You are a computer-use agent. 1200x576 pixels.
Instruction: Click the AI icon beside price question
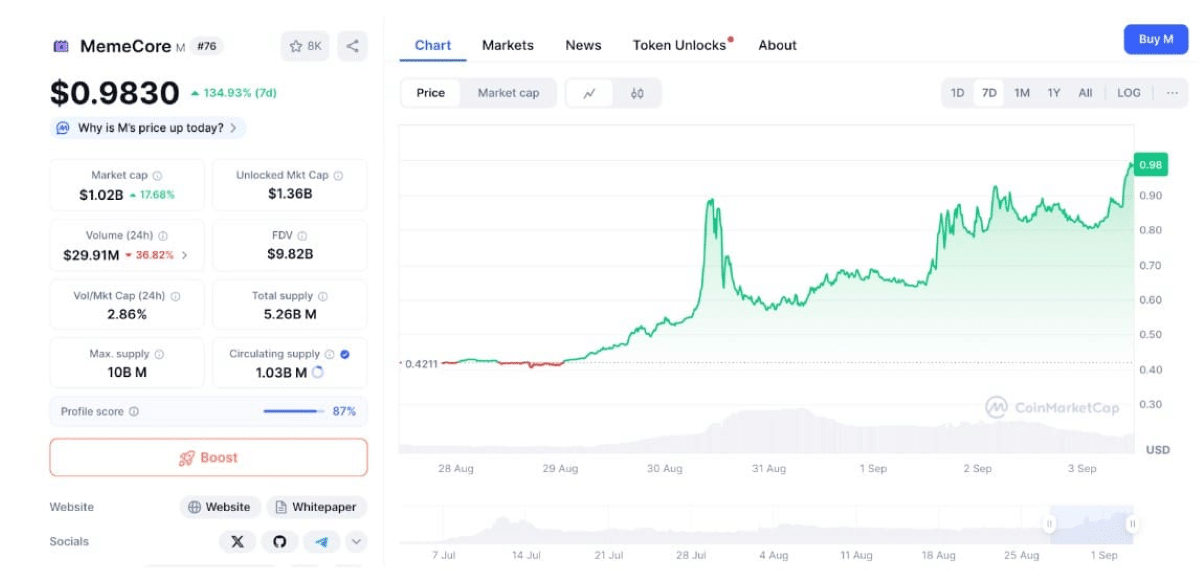(x=63, y=128)
